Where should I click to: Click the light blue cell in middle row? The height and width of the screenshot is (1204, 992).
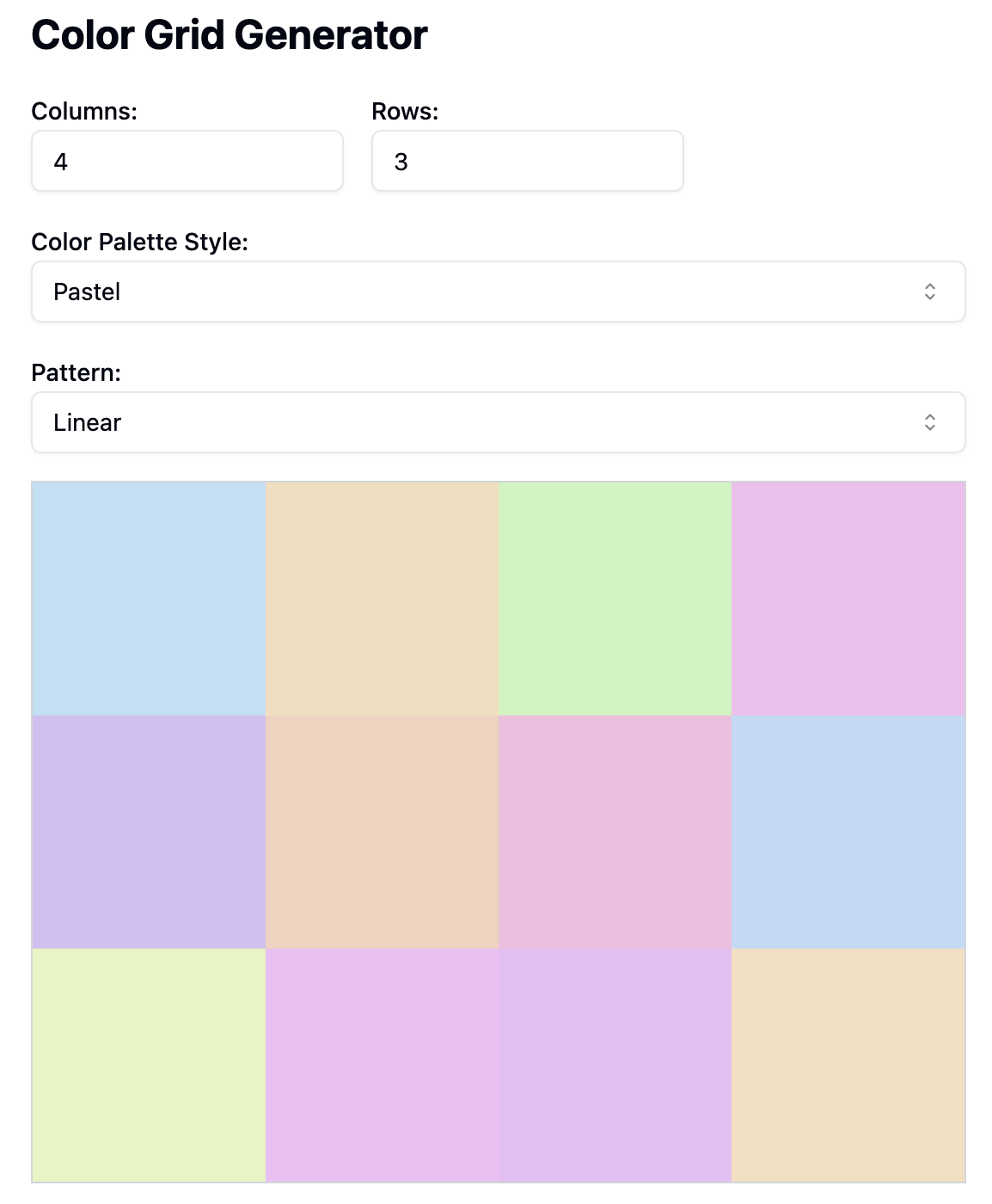tap(848, 832)
